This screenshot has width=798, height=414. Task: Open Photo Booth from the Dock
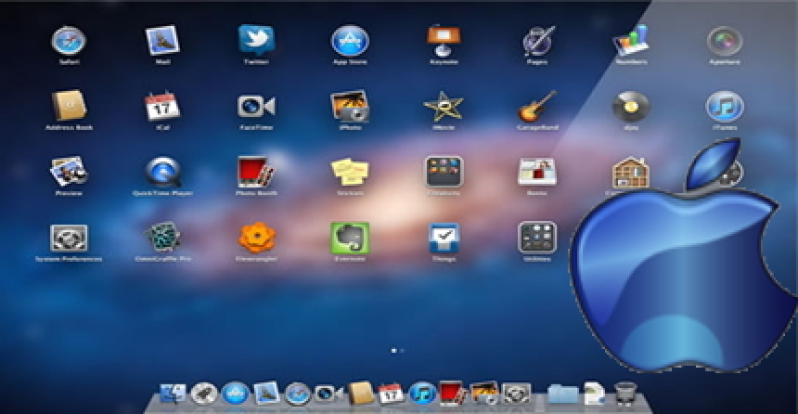coord(453,393)
